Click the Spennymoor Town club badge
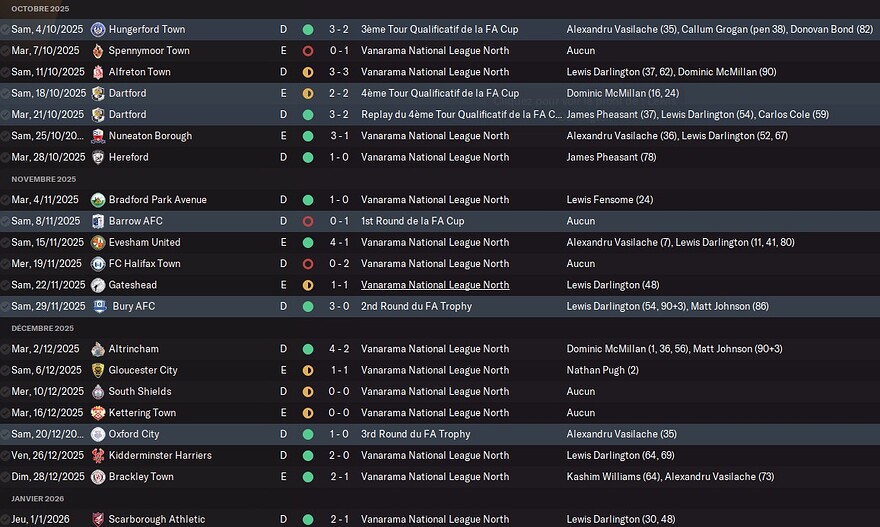The height and width of the screenshot is (527, 880). (x=97, y=51)
